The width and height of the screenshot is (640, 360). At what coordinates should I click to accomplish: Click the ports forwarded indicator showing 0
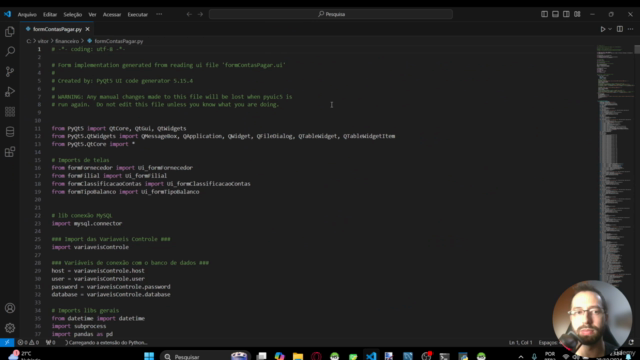[51, 342]
